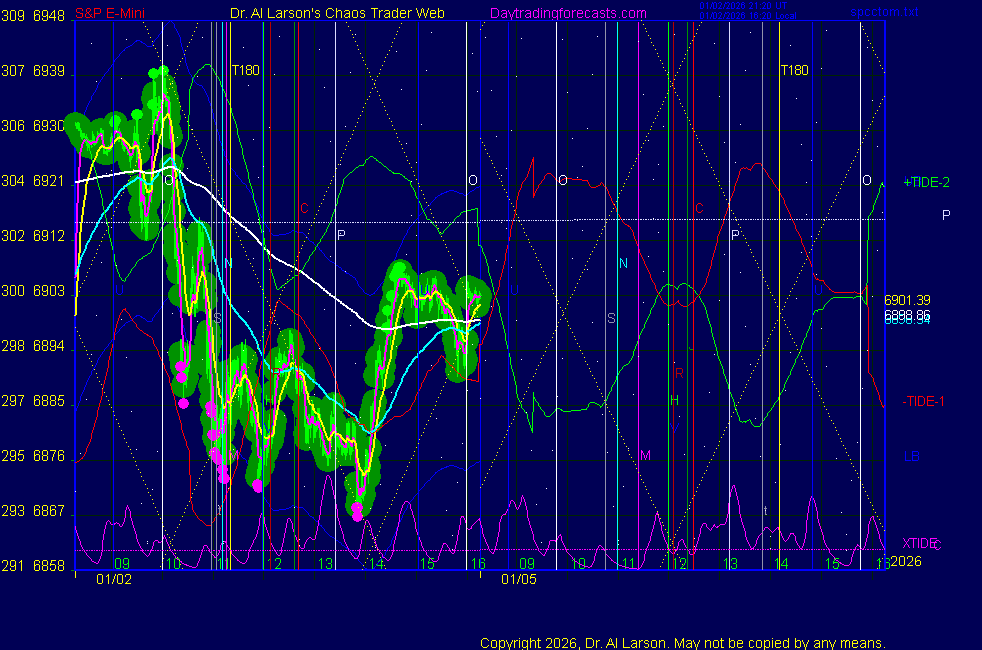Click the 6901.39 current price readout

click(907, 300)
